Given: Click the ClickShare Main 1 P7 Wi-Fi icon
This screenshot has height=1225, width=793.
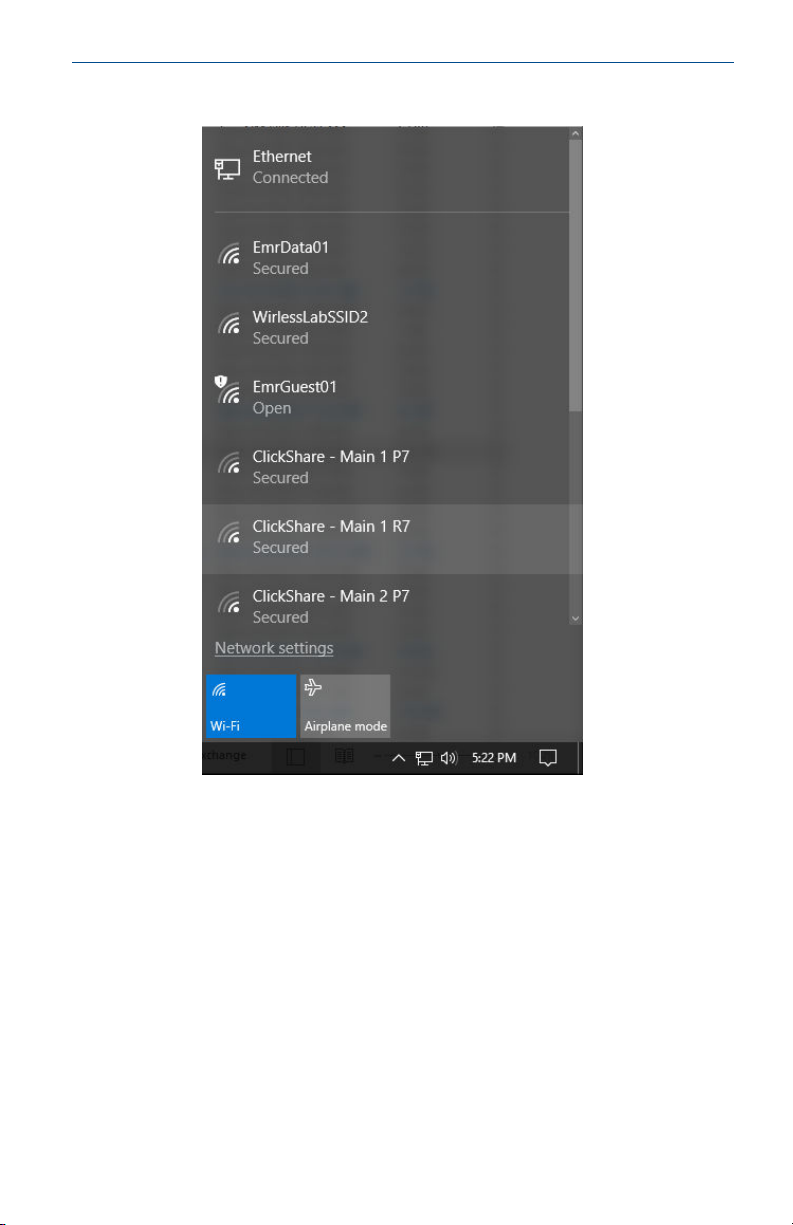Looking at the screenshot, I should pyautogui.click(x=229, y=467).
